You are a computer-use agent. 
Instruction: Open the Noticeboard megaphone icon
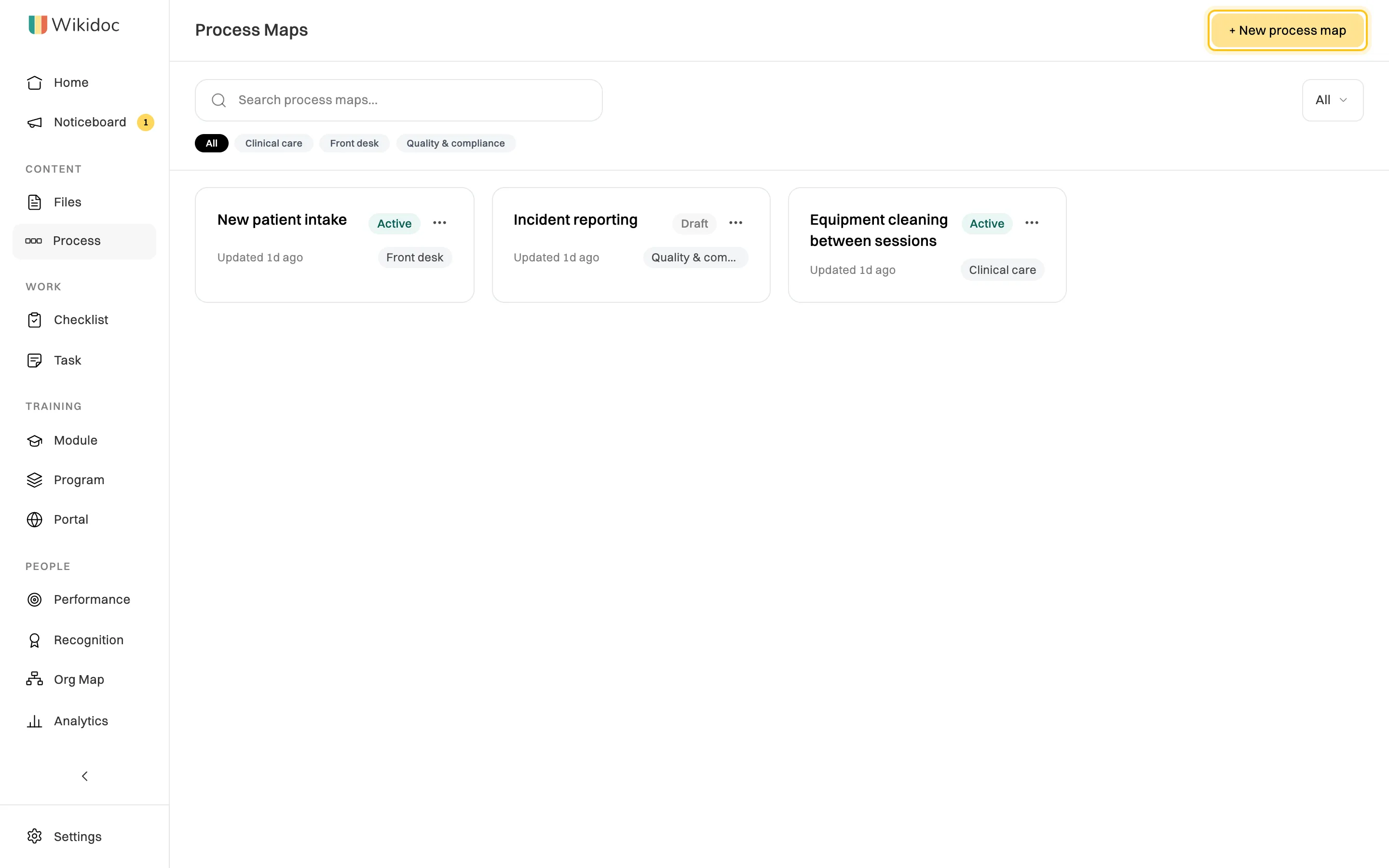coord(34,122)
